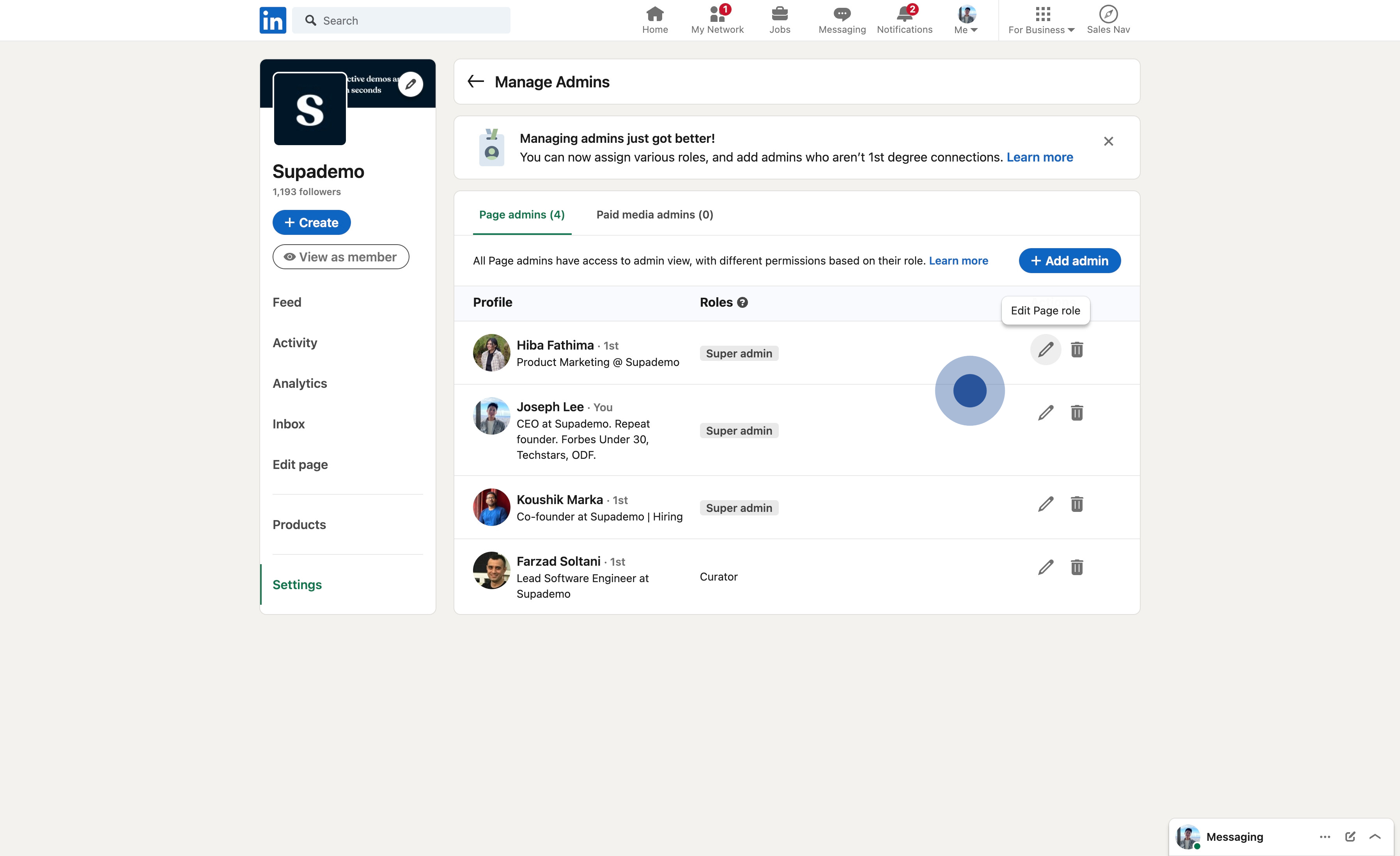
Task: Open Sales Nav compass icon
Action: coord(1108,20)
